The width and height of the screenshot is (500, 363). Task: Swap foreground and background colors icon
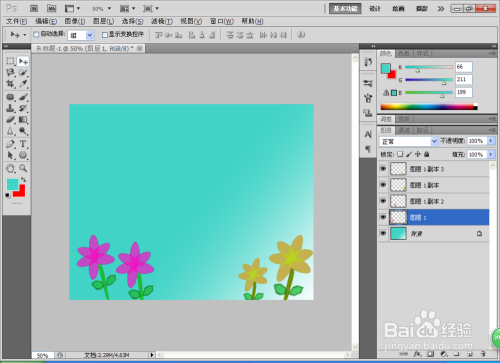point(23,180)
